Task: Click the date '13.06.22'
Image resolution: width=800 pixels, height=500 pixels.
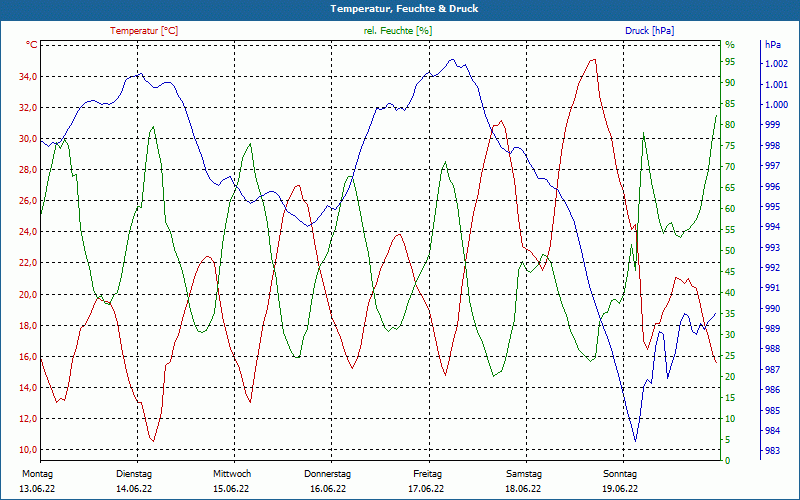Action: pos(37,489)
